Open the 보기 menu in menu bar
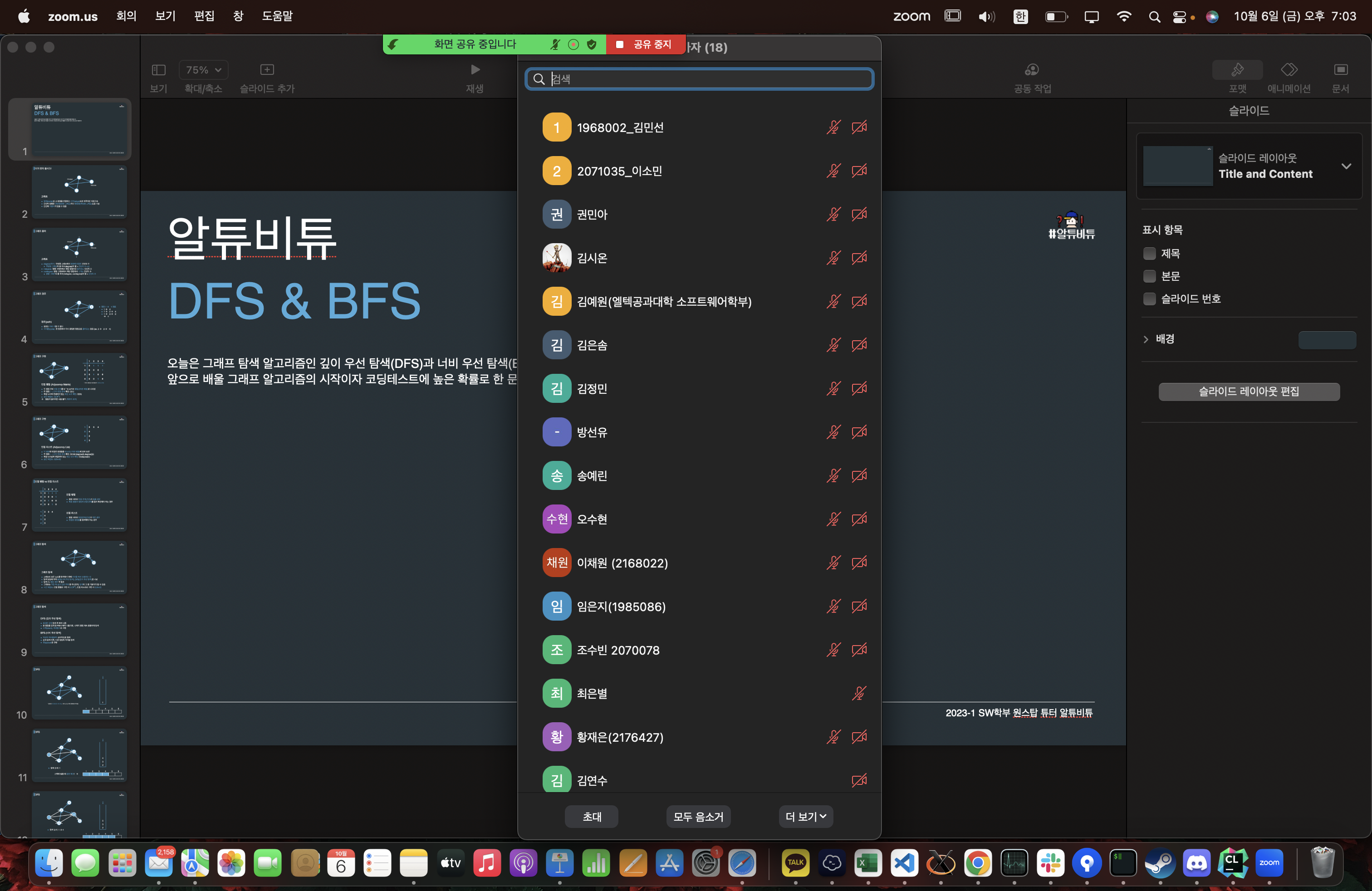This screenshot has height=891, width=1372. pos(166,16)
